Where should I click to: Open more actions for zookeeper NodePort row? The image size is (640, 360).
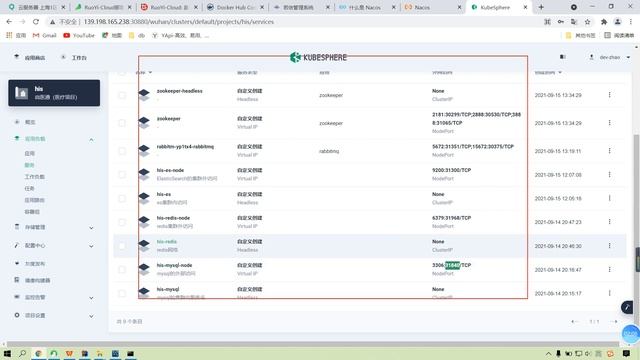pyautogui.click(x=609, y=122)
